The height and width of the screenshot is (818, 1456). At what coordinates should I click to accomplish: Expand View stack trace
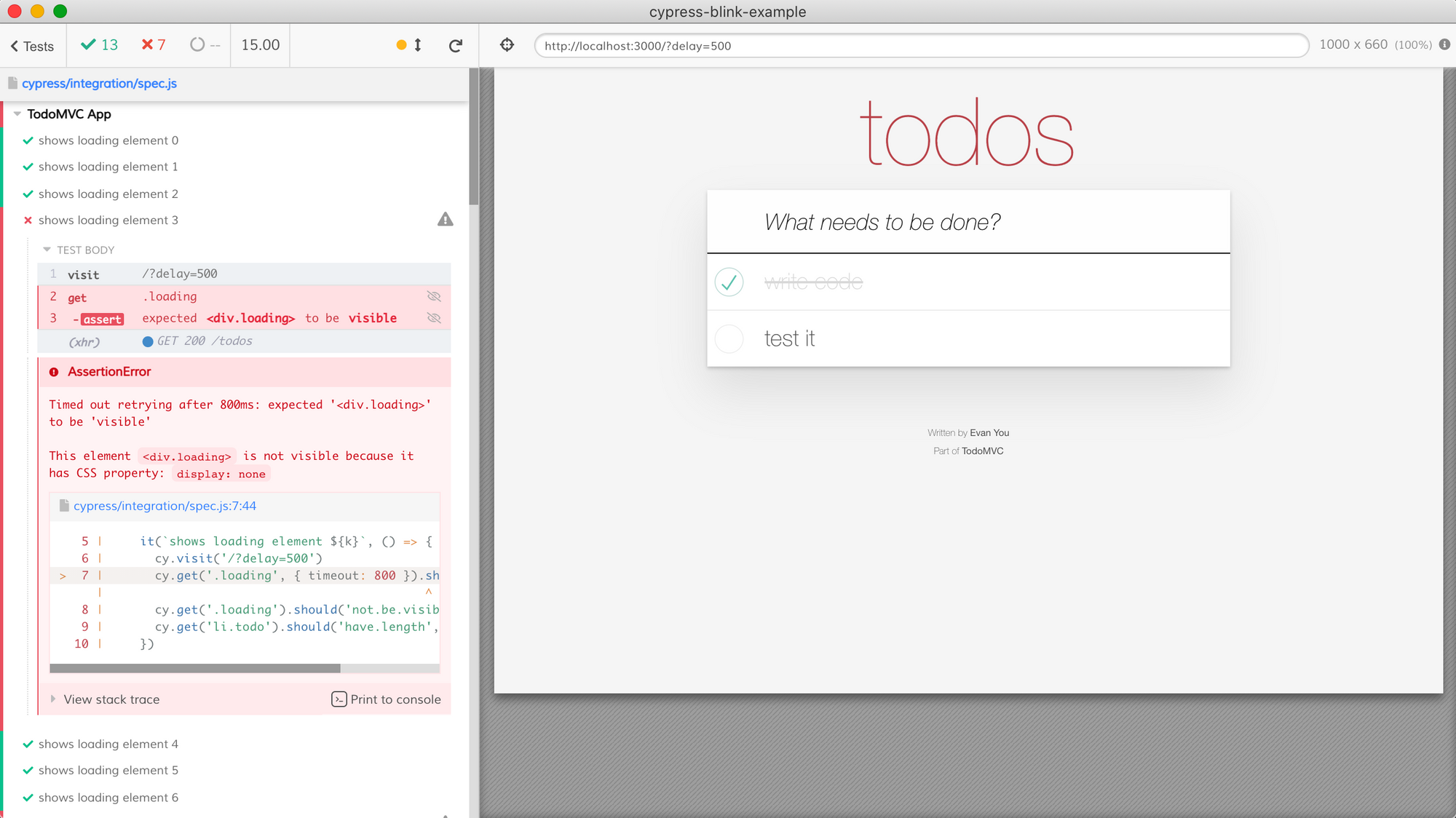(111, 699)
